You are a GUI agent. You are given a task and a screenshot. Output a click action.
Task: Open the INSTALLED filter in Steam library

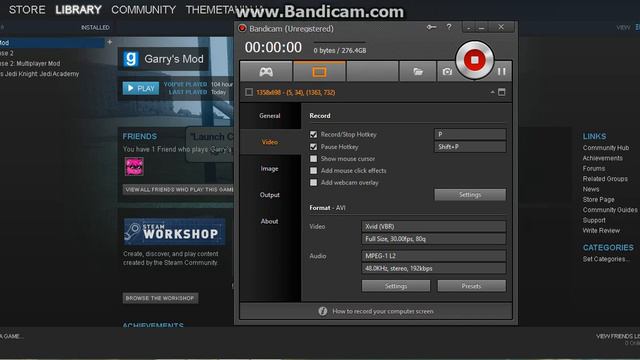click(95, 27)
